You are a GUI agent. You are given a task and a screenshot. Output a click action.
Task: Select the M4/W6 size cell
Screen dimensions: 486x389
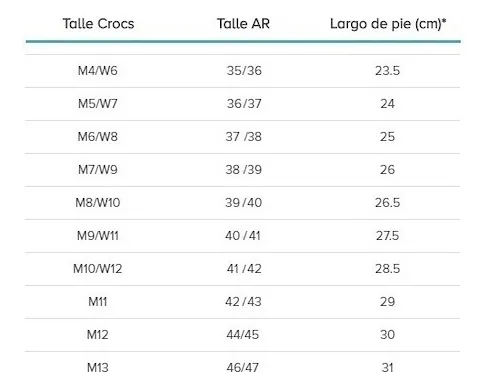98,71
